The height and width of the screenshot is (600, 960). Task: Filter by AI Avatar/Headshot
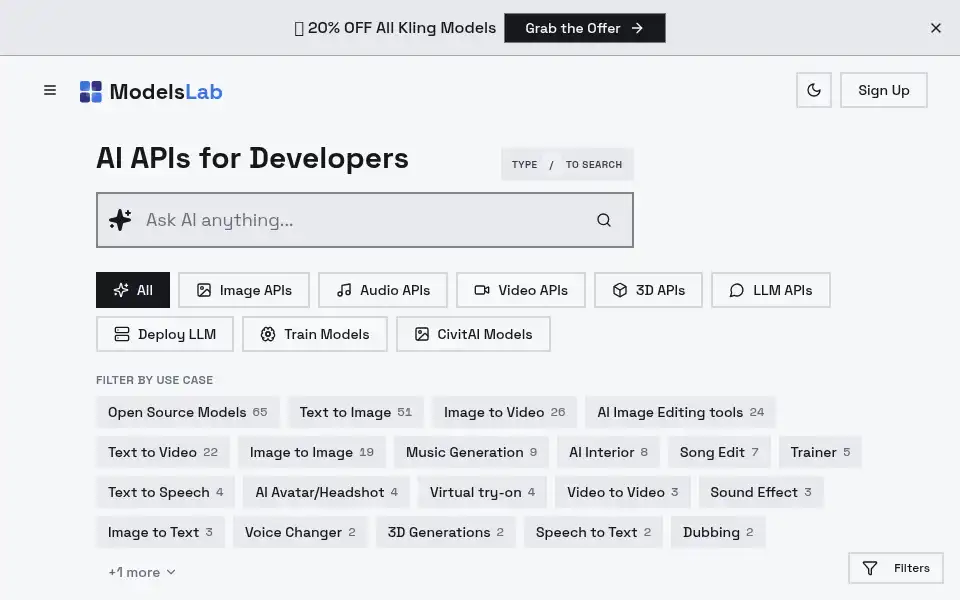pyautogui.click(x=326, y=492)
